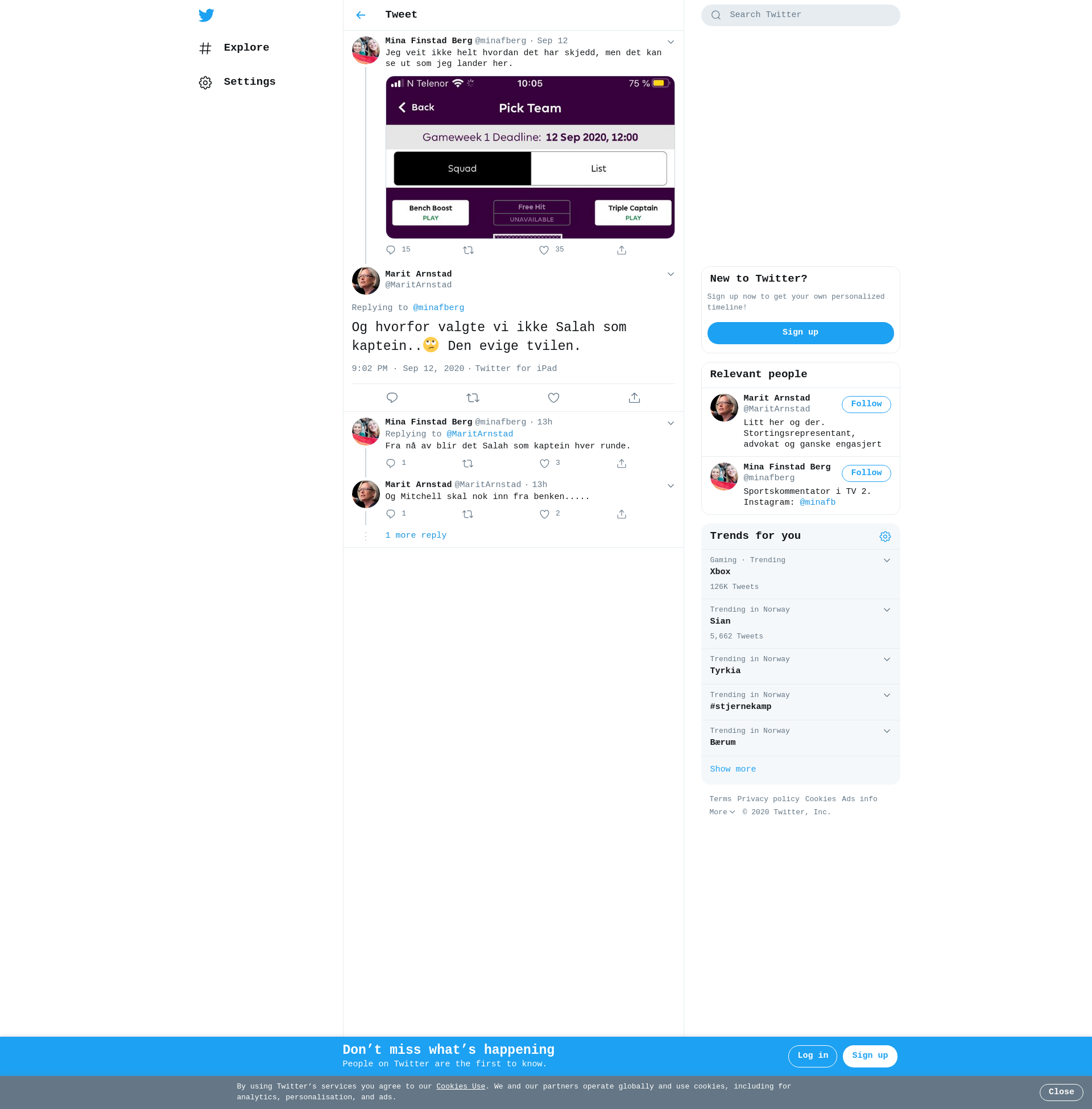Follow Mina Finstad Berg
The height and width of the screenshot is (1109, 1092).
tap(866, 473)
